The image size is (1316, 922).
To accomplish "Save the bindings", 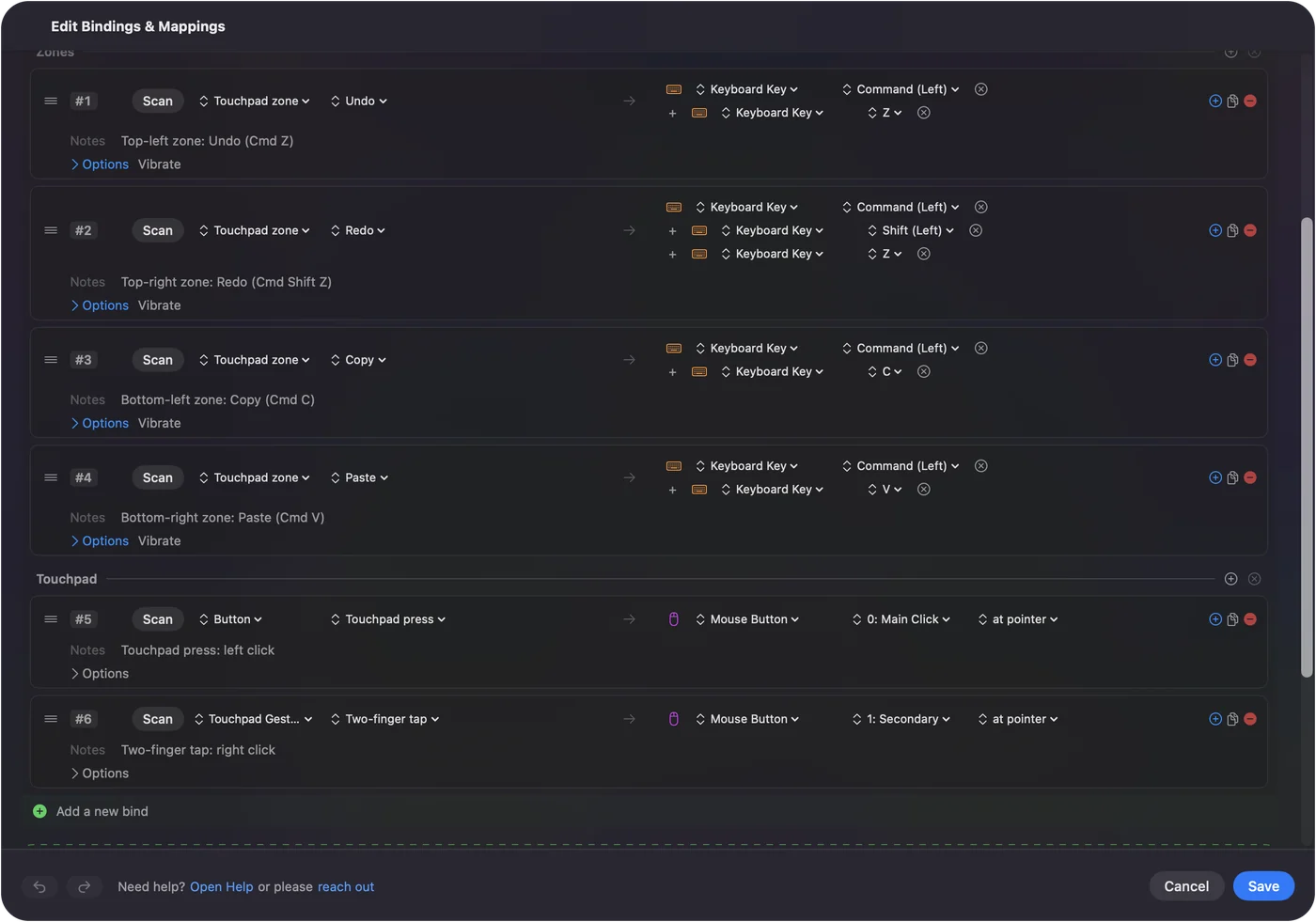I will (x=1263, y=886).
